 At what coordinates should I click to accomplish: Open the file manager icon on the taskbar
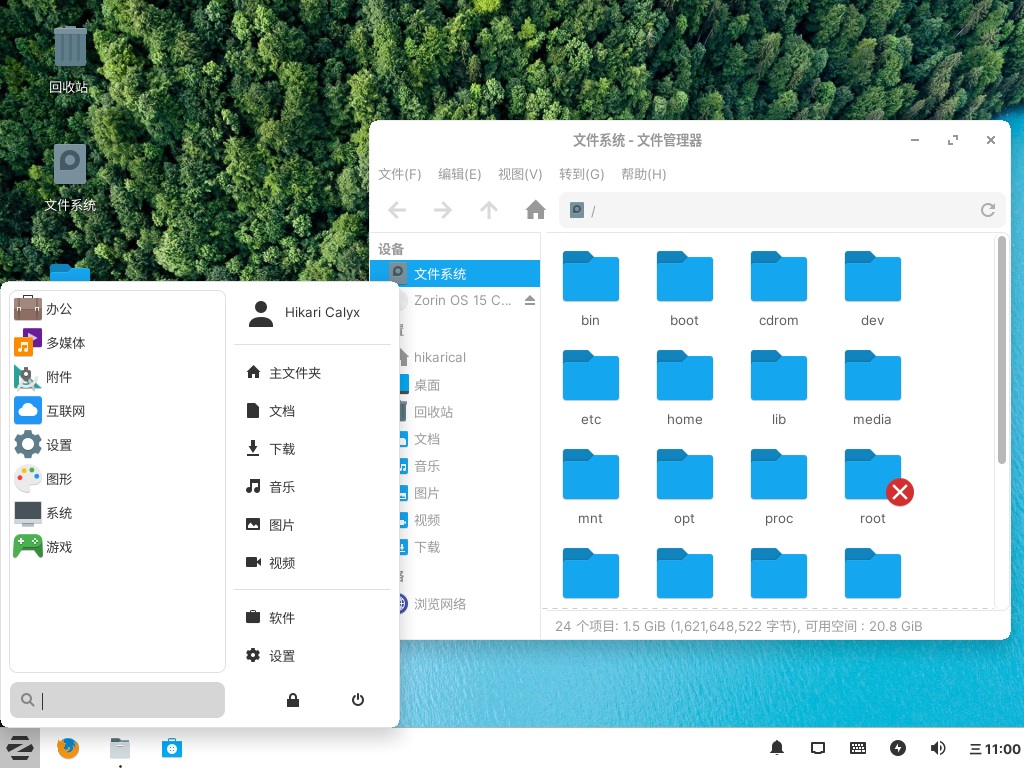pyautogui.click(x=120, y=747)
